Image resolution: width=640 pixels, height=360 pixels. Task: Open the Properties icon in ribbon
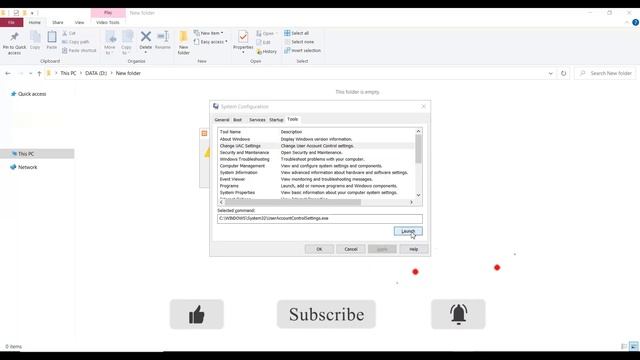(243, 37)
